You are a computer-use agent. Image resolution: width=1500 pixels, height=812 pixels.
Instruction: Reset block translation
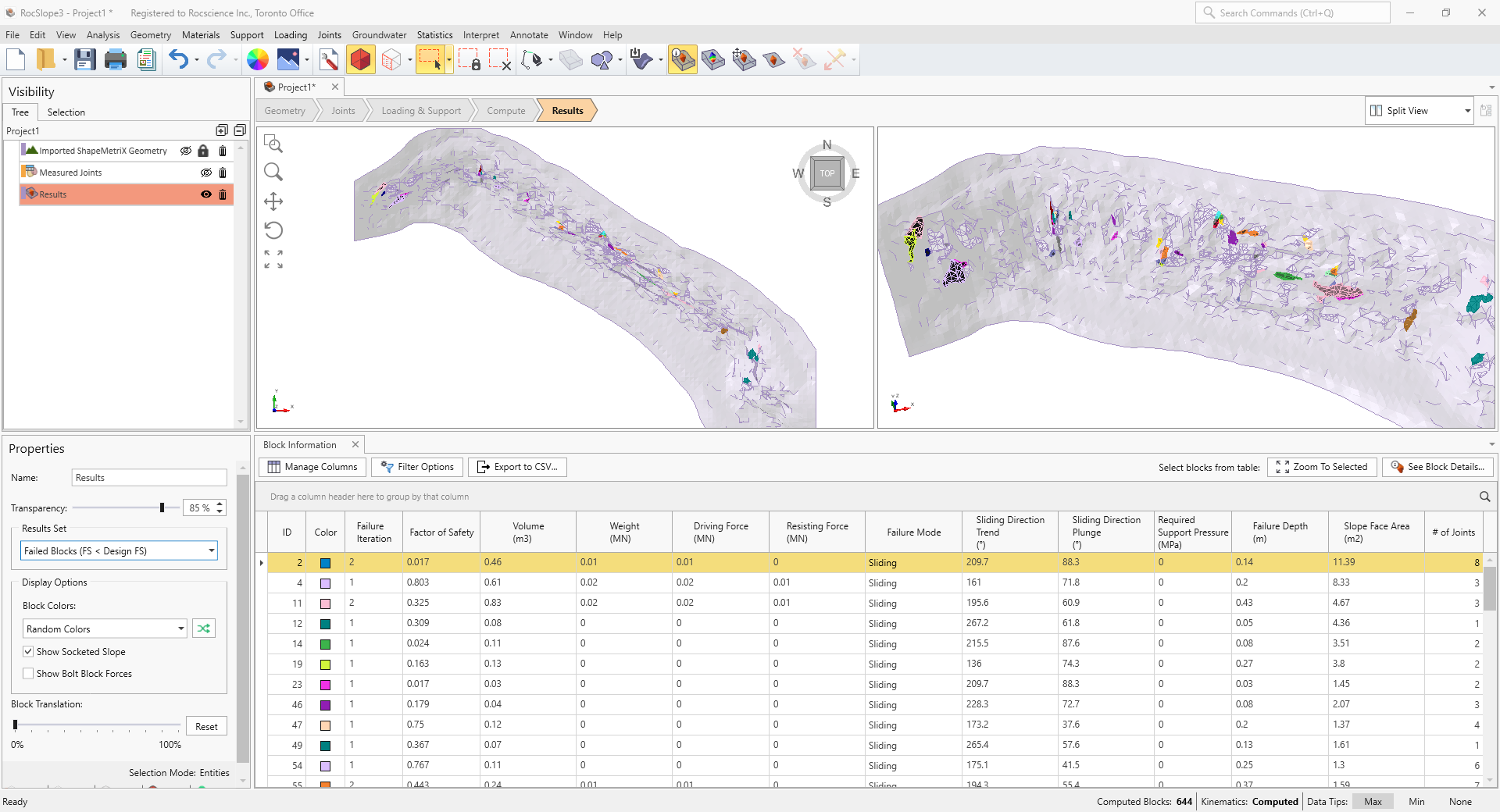click(206, 726)
